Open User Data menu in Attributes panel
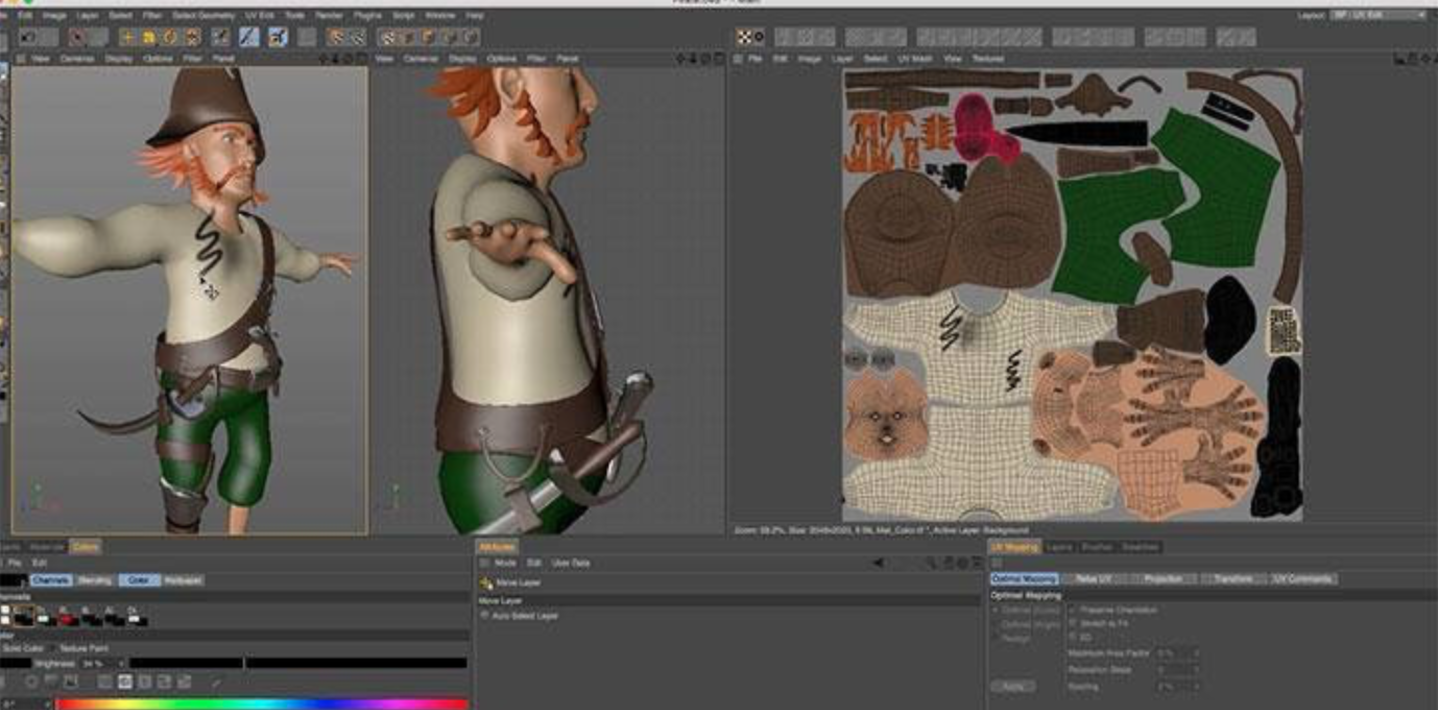The height and width of the screenshot is (710, 1438). click(571, 563)
